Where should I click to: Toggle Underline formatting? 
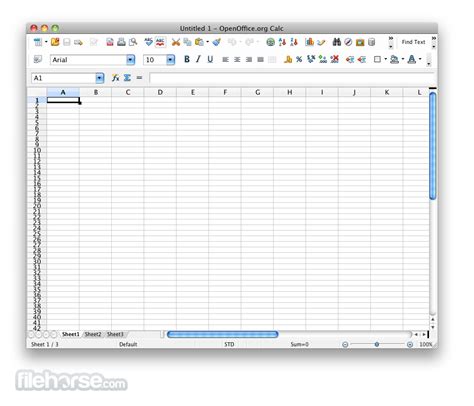pos(210,59)
